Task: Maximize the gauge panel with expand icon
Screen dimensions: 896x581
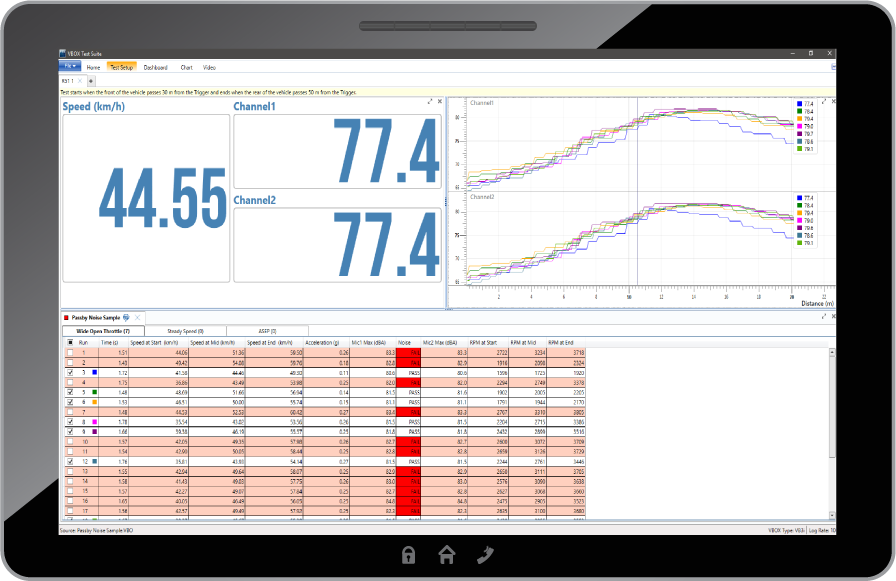Action: 430,101
